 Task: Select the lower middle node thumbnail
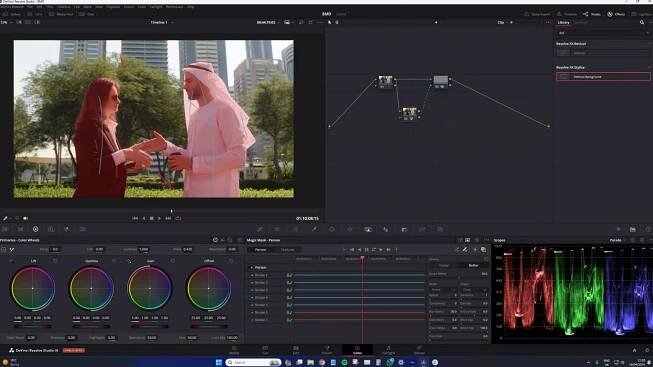coord(409,112)
